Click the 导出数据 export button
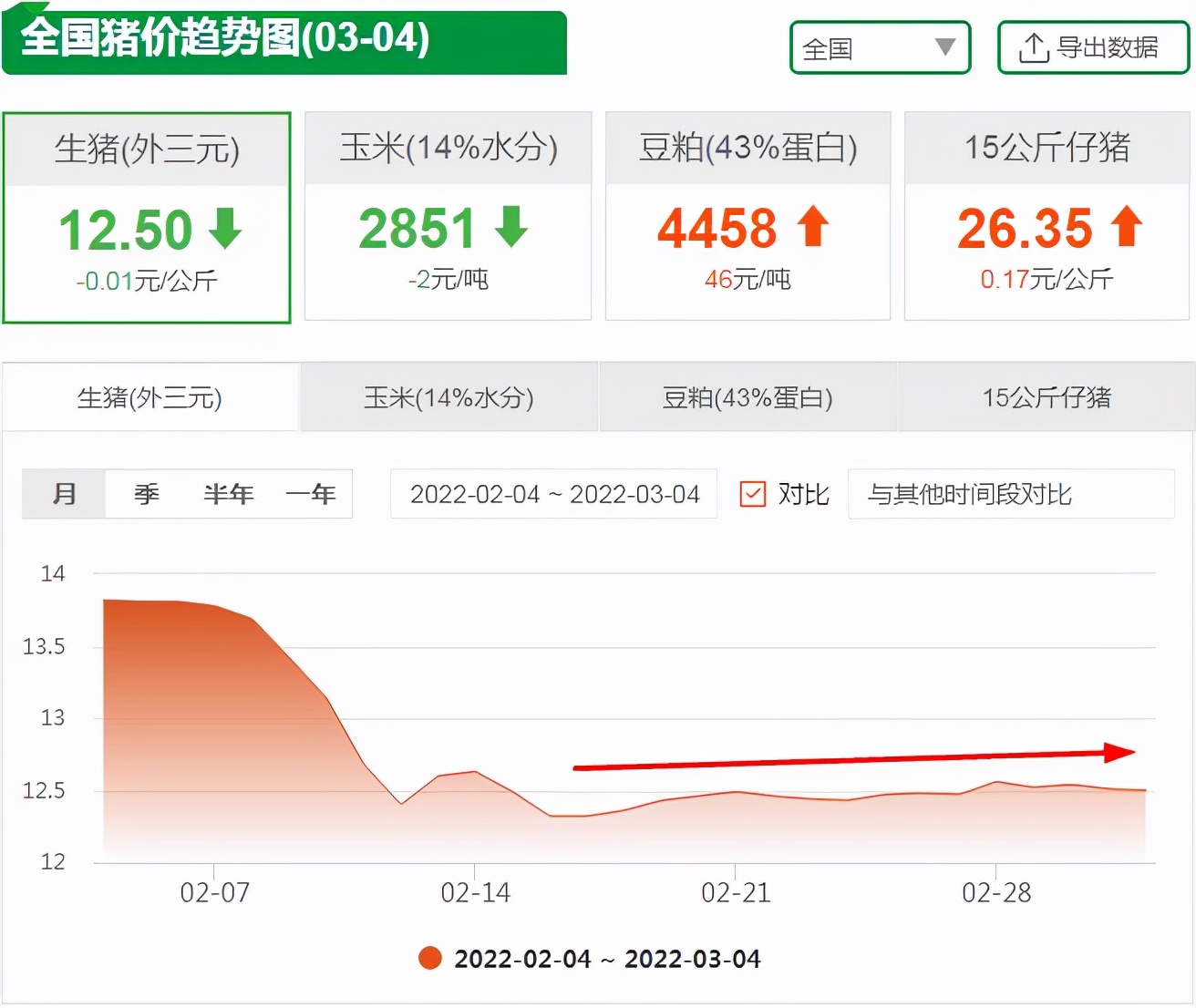The image size is (1196, 1008). [x=1093, y=47]
